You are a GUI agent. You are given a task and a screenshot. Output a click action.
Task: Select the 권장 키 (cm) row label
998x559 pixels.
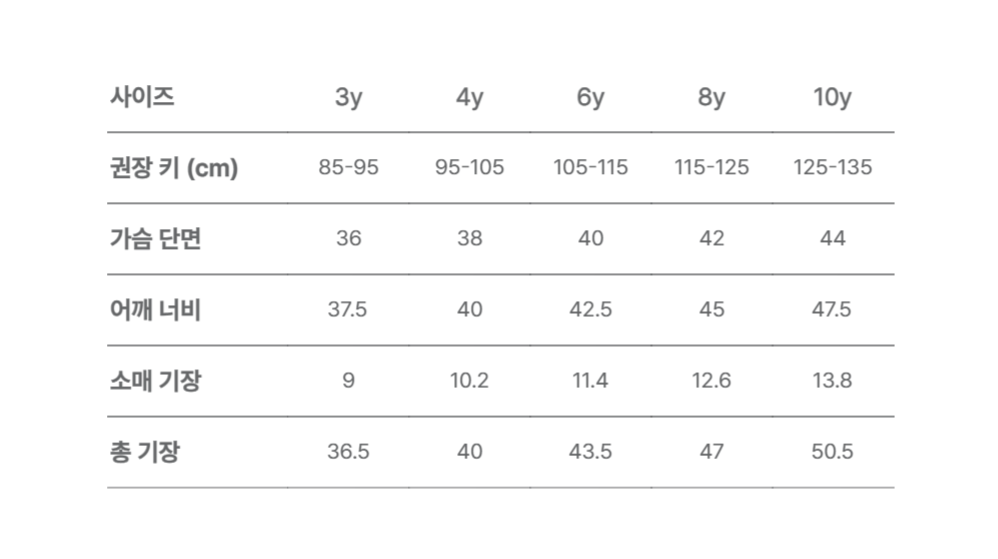point(174,168)
